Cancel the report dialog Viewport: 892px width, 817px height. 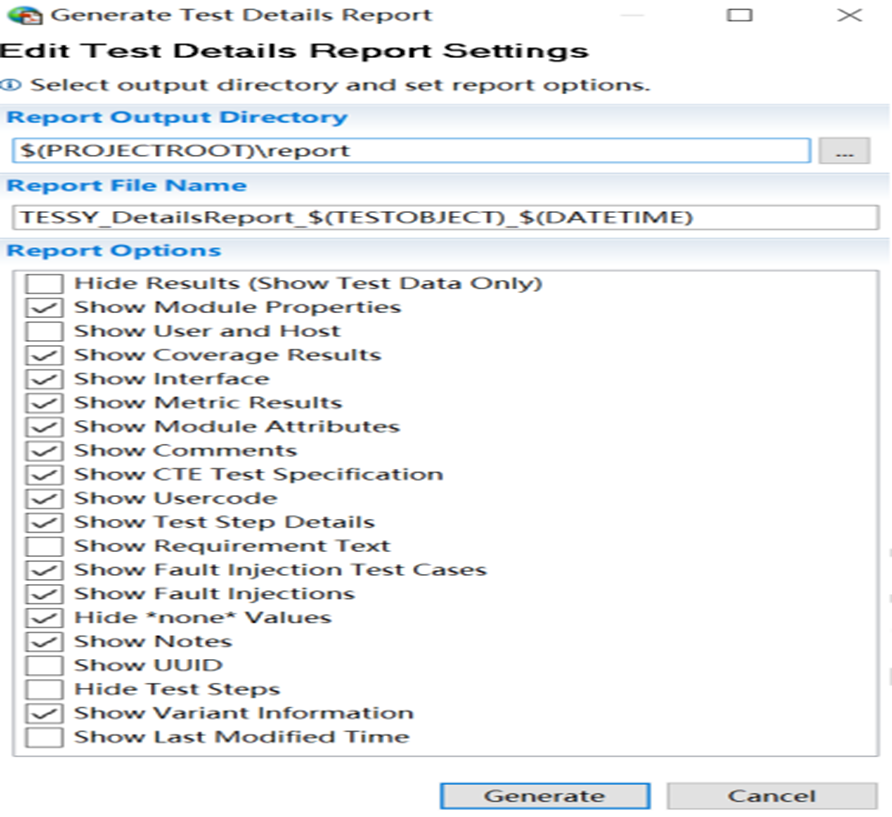(772, 796)
